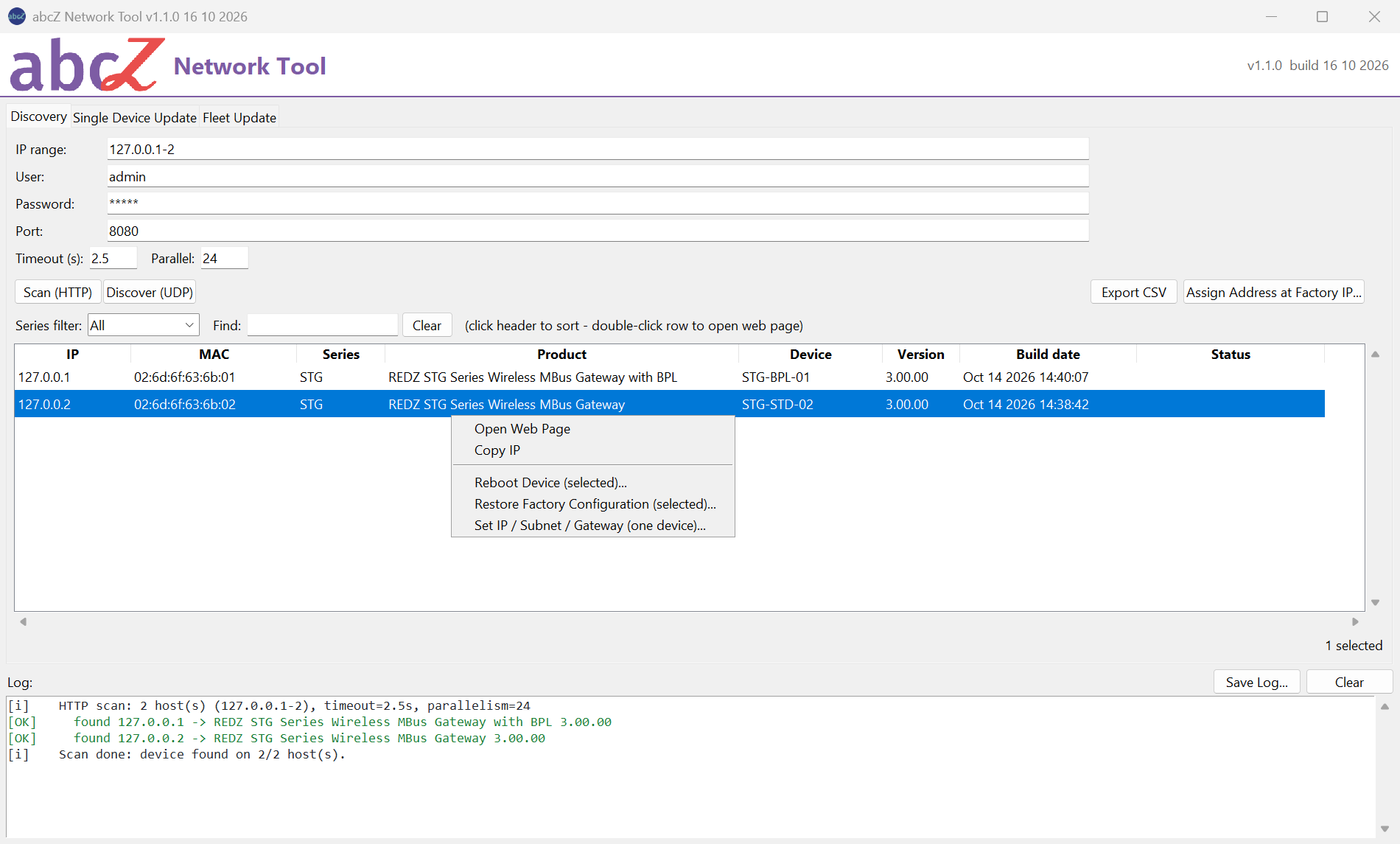The image size is (1400, 844).
Task: Focus the IP range input field
Action: [x=598, y=149]
